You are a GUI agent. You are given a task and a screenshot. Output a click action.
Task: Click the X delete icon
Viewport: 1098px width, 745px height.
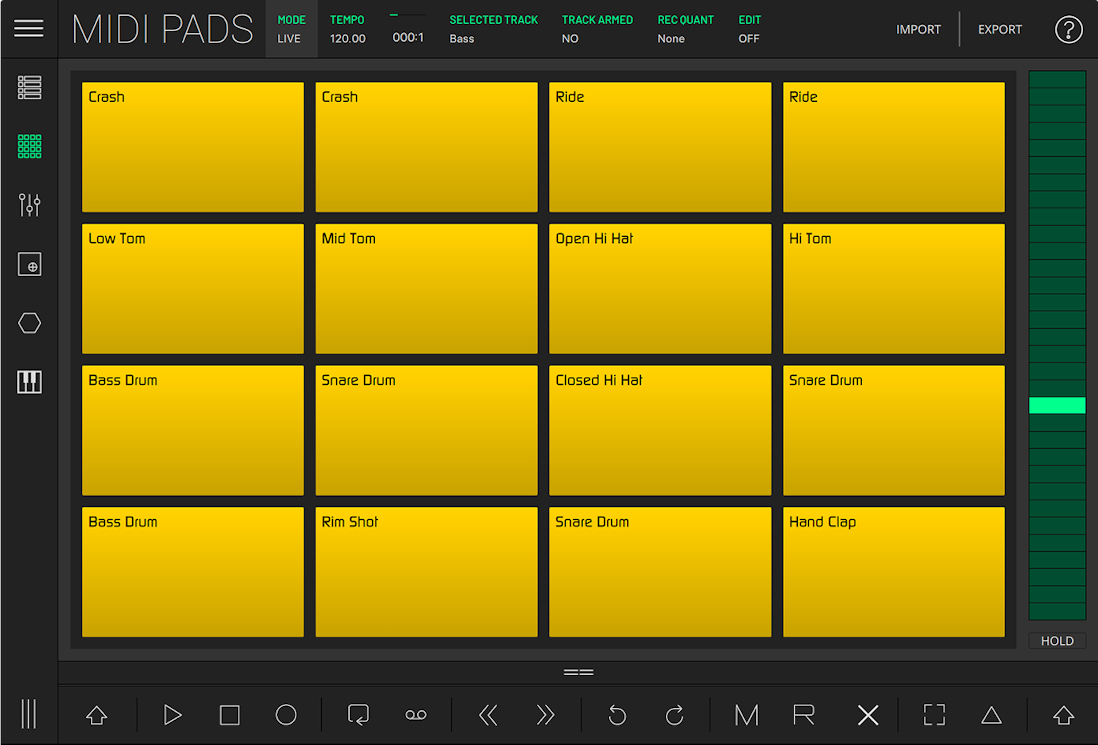tap(868, 715)
